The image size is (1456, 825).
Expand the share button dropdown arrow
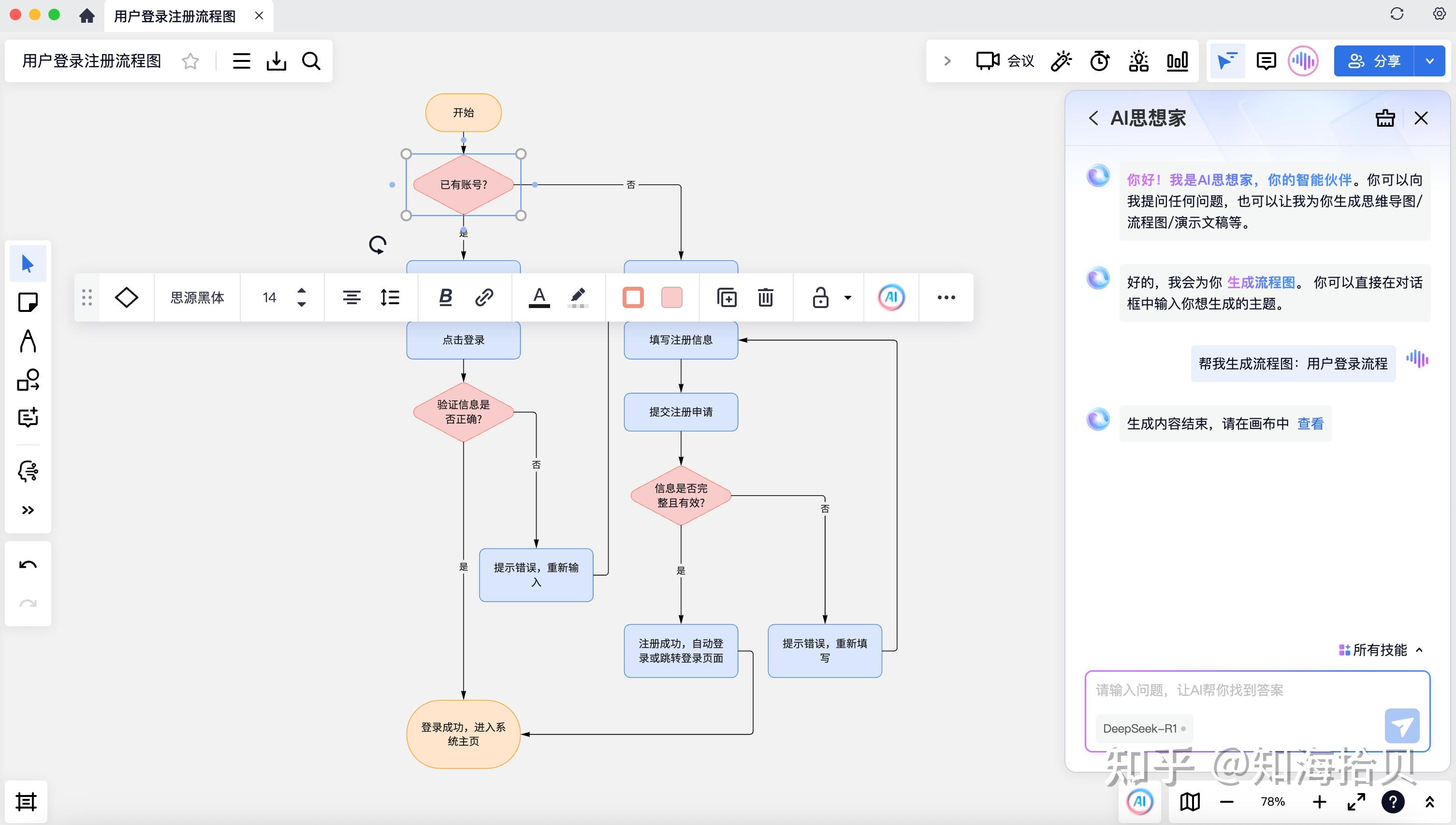[x=1429, y=60]
